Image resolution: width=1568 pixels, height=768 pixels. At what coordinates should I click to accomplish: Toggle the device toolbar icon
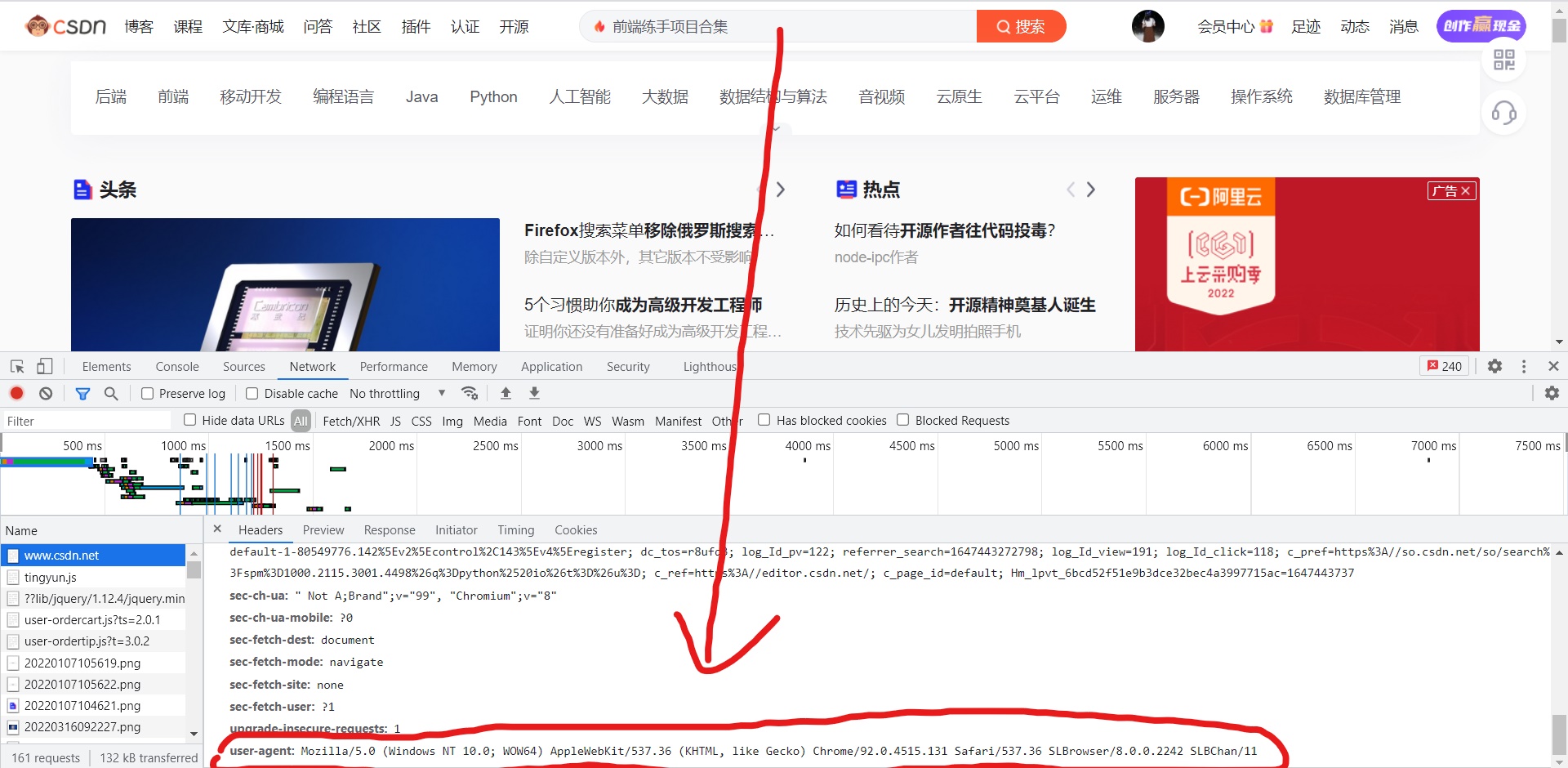click(x=45, y=367)
